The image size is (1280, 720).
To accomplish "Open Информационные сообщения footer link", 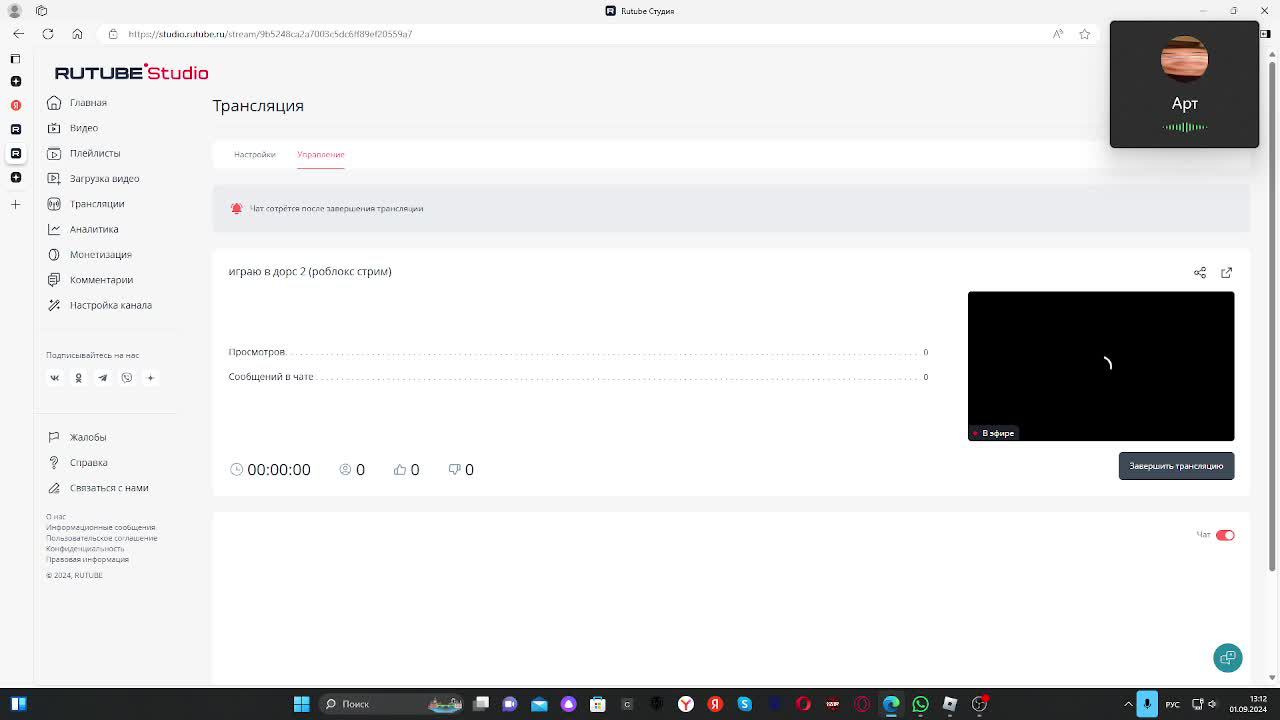I will point(101,527).
